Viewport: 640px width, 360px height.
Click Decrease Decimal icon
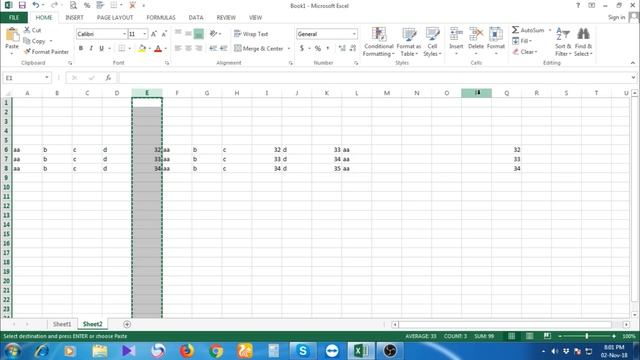tap(353, 49)
